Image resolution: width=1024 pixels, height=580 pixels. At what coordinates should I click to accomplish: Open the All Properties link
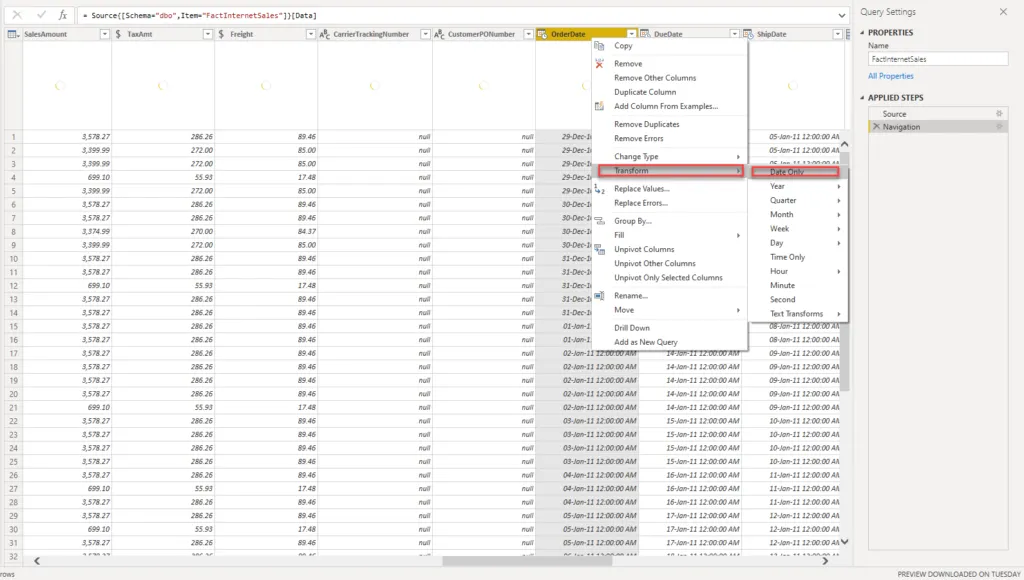[x=890, y=76]
